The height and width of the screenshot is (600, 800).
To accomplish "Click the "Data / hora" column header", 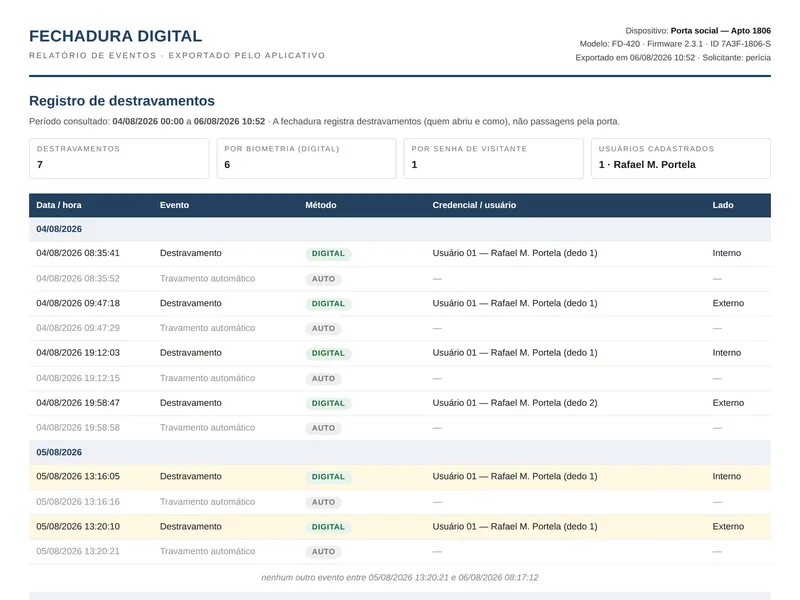I will pos(59,205).
